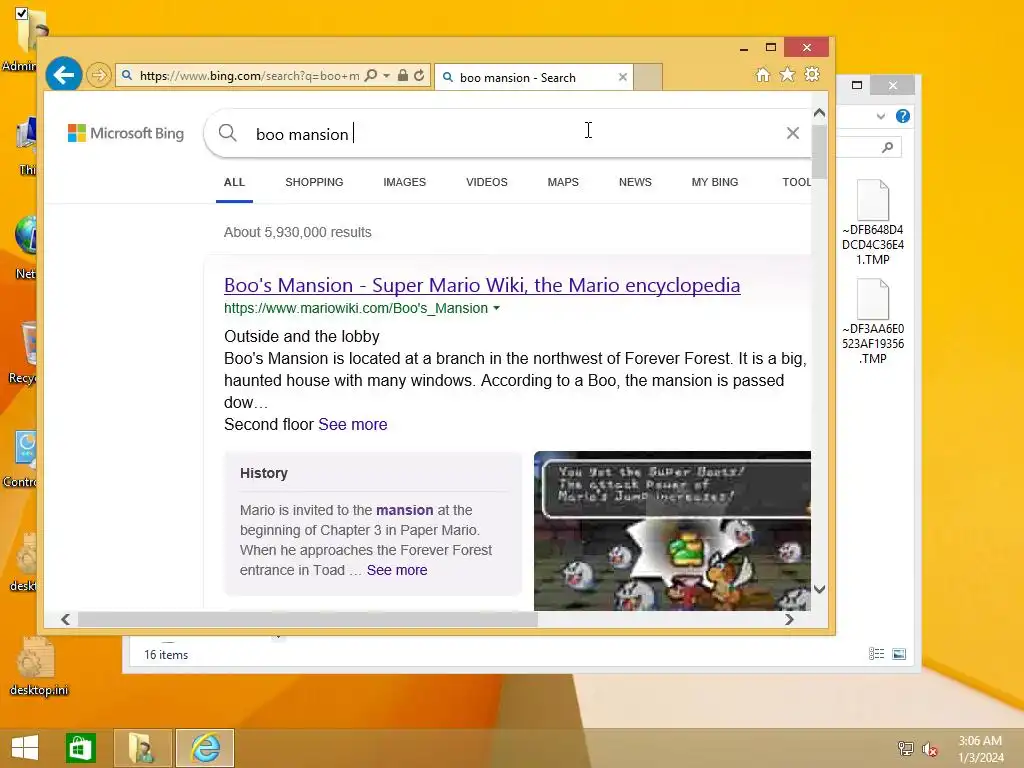
Task: Open Favorites star in Internet Explorer
Action: (788, 75)
